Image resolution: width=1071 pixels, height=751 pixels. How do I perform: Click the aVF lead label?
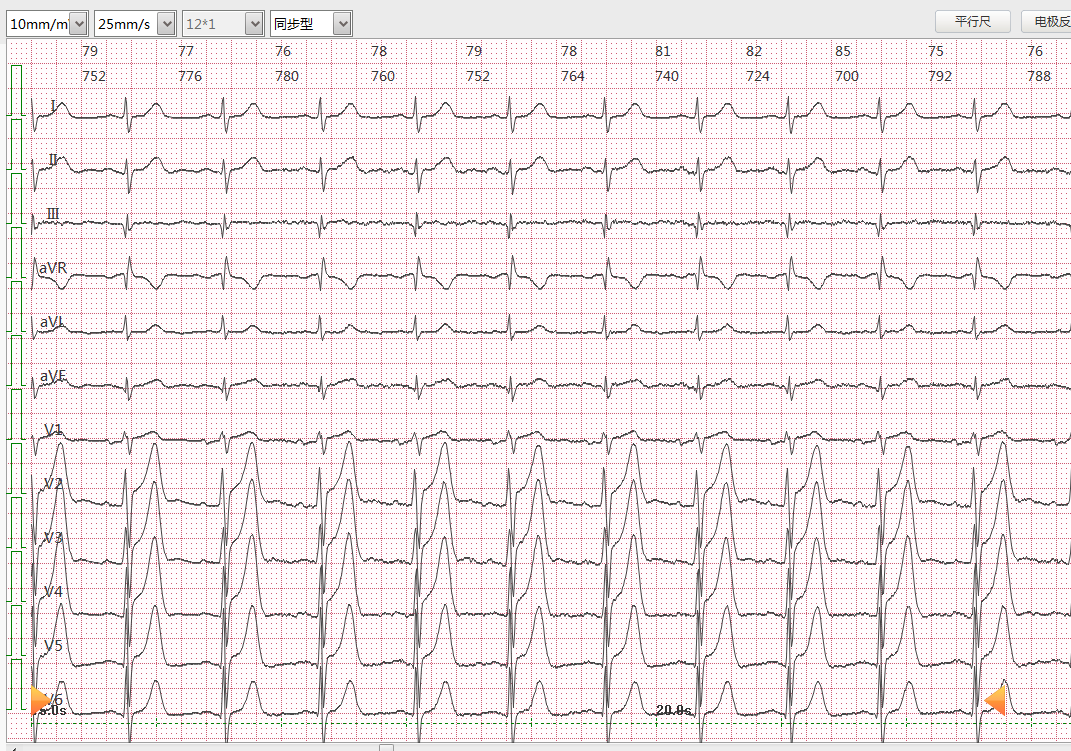point(53,376)
